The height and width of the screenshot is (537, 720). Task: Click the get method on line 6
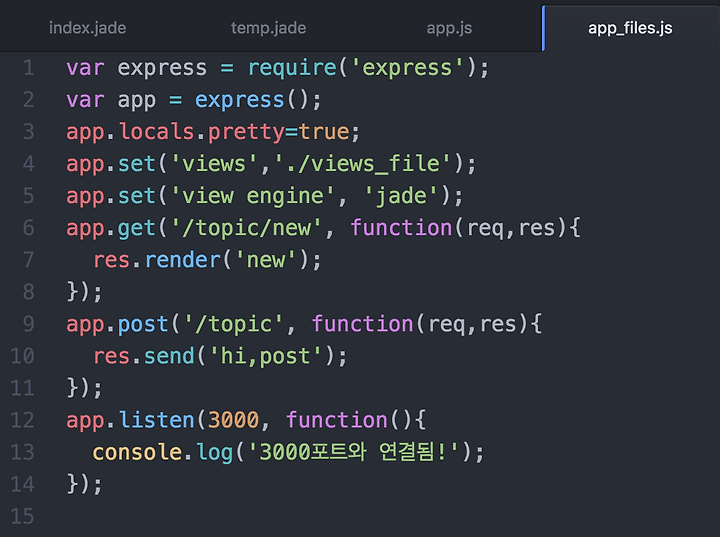pyautogui.click(x=136, y=228)
